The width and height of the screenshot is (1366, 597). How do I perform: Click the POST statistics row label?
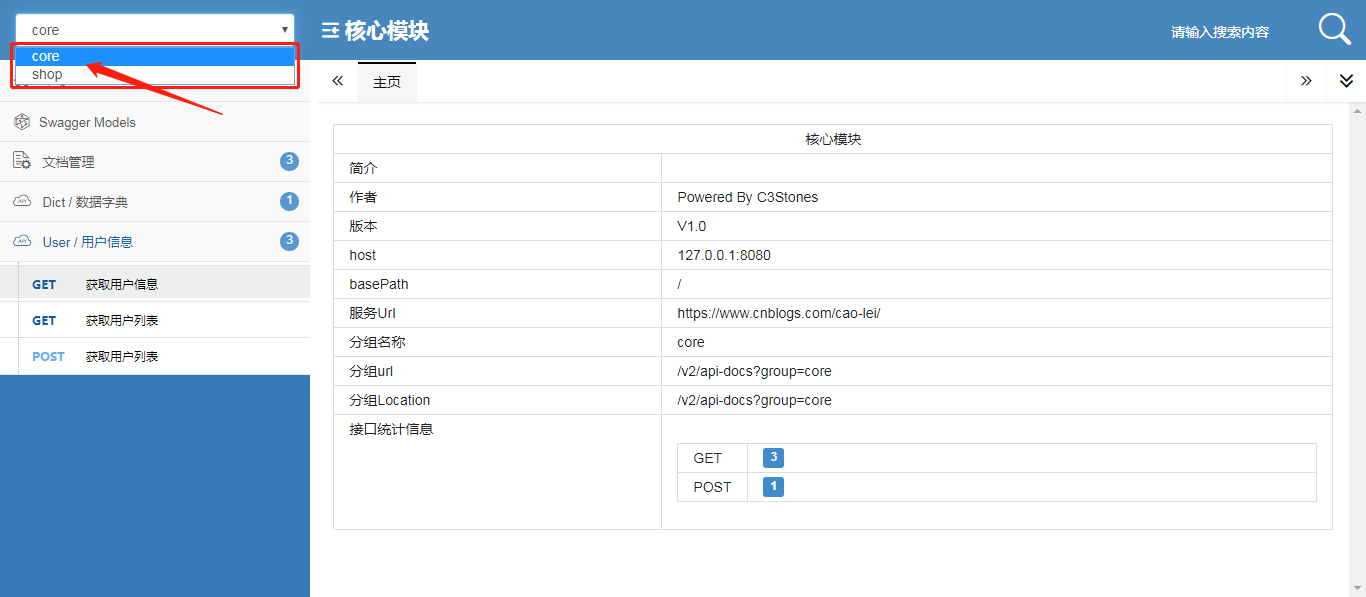(713, 487)
